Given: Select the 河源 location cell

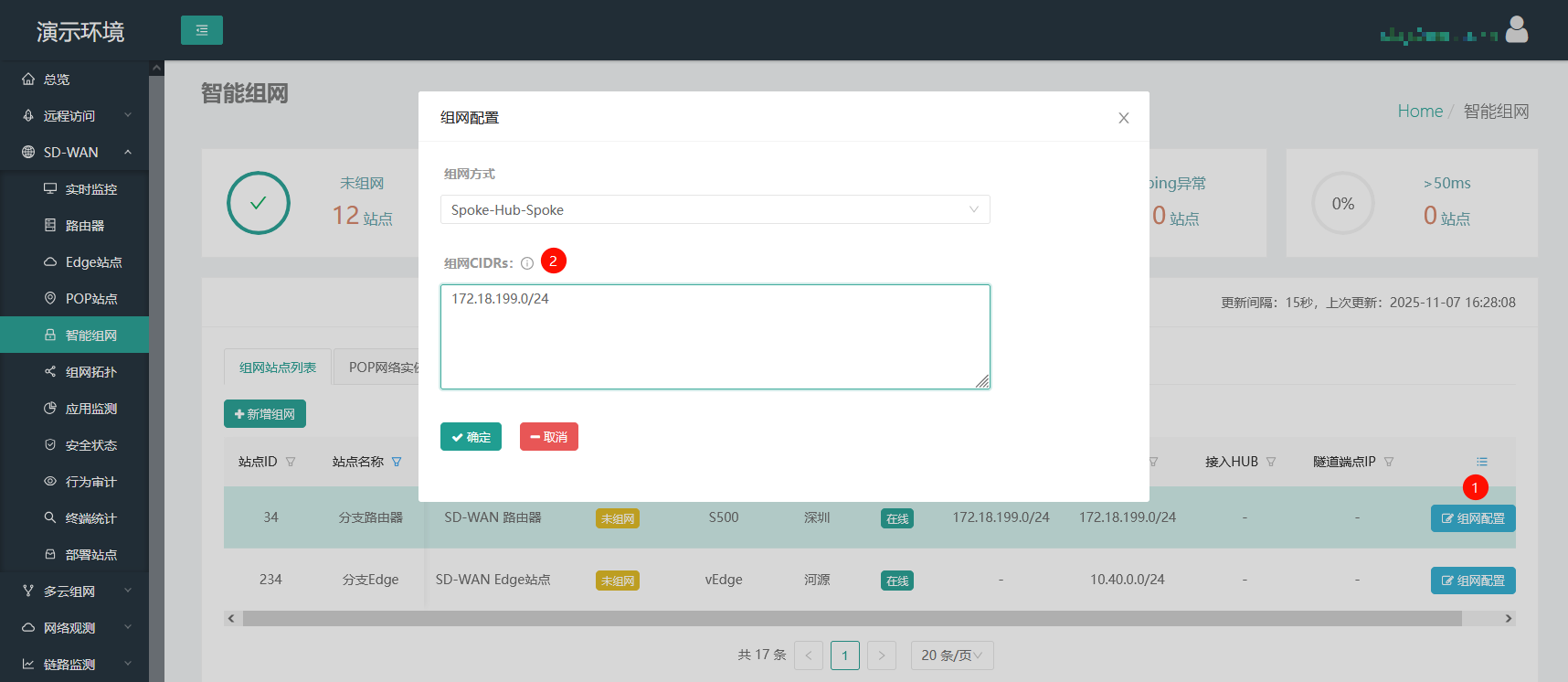Looking at the screenshot, I should point(817,580).
